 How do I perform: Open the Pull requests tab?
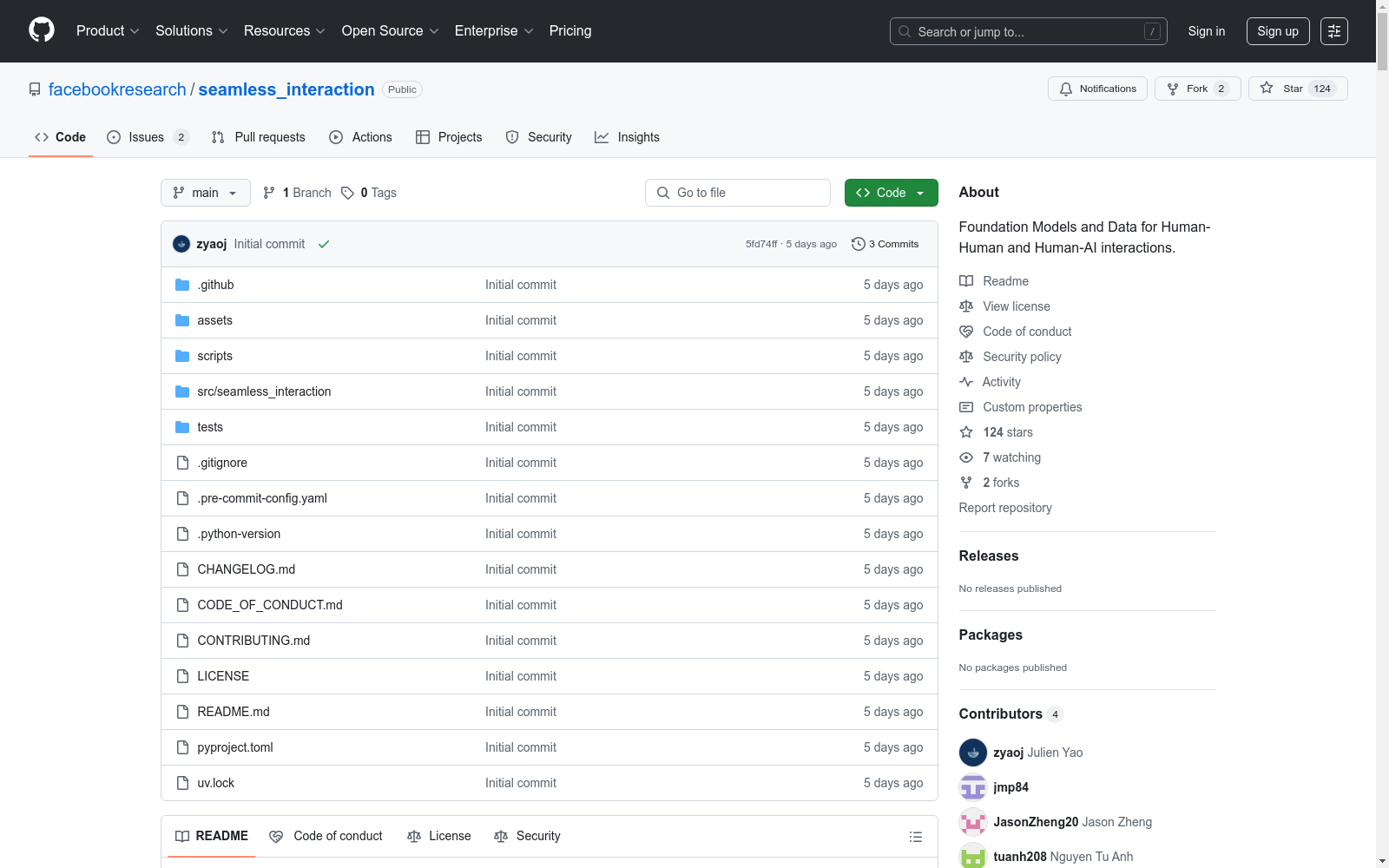[259, 137]
